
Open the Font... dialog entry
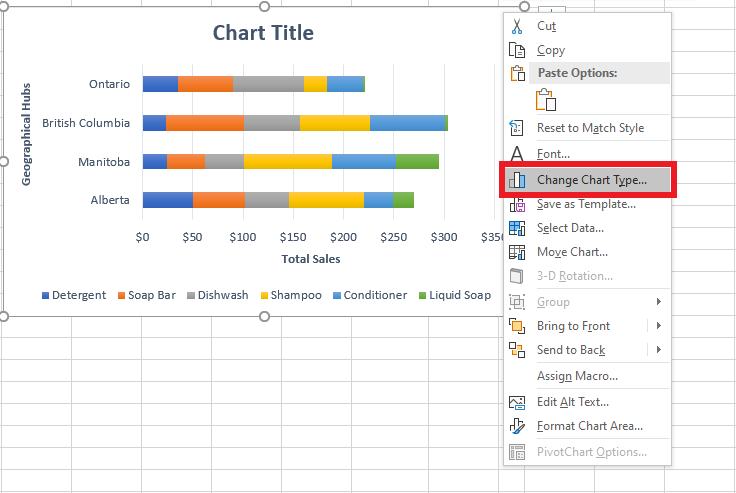click(588, 154)
